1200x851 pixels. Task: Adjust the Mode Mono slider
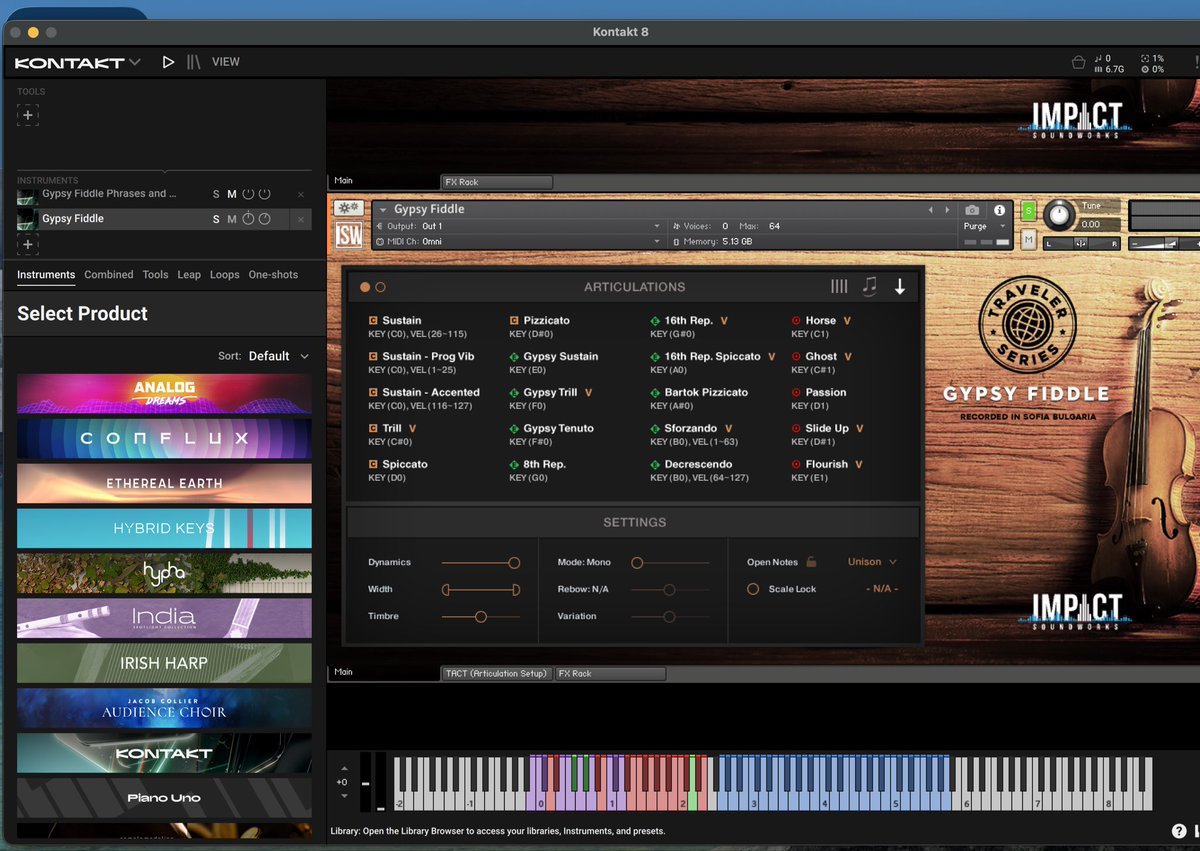pos(670,563)
